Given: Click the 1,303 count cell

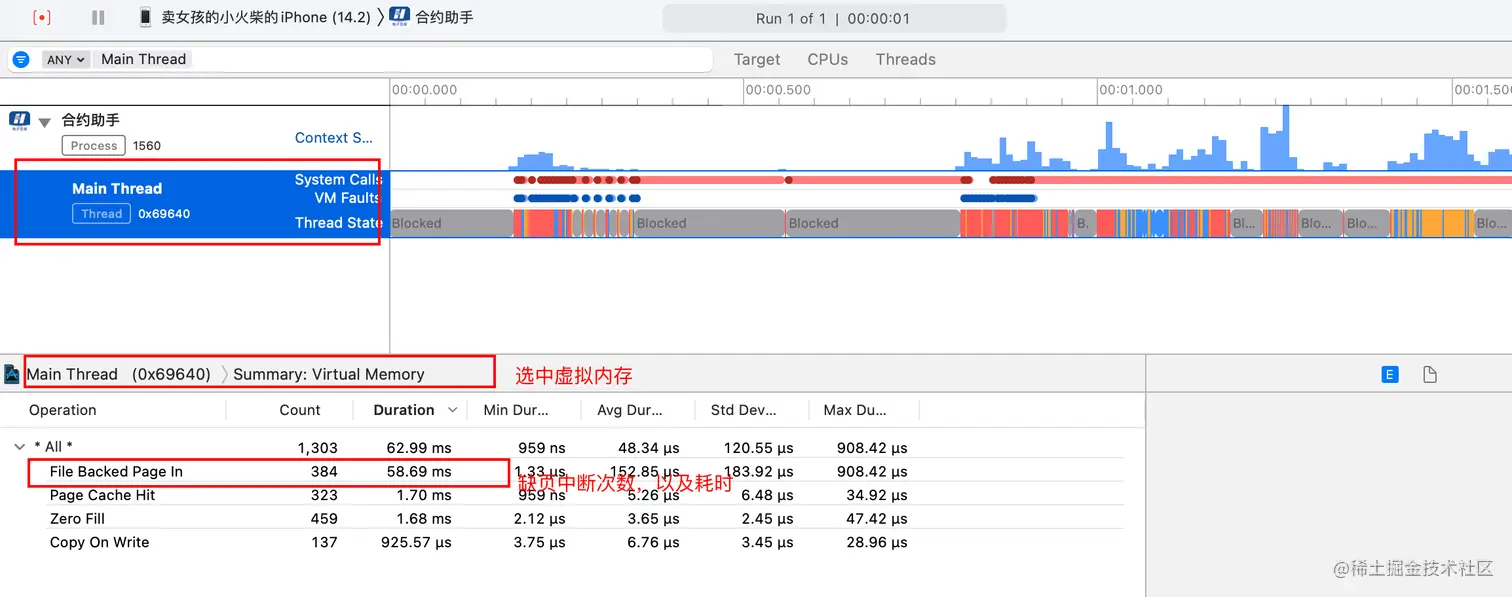Looking at the screenshot, I should (x=318, y=448).
